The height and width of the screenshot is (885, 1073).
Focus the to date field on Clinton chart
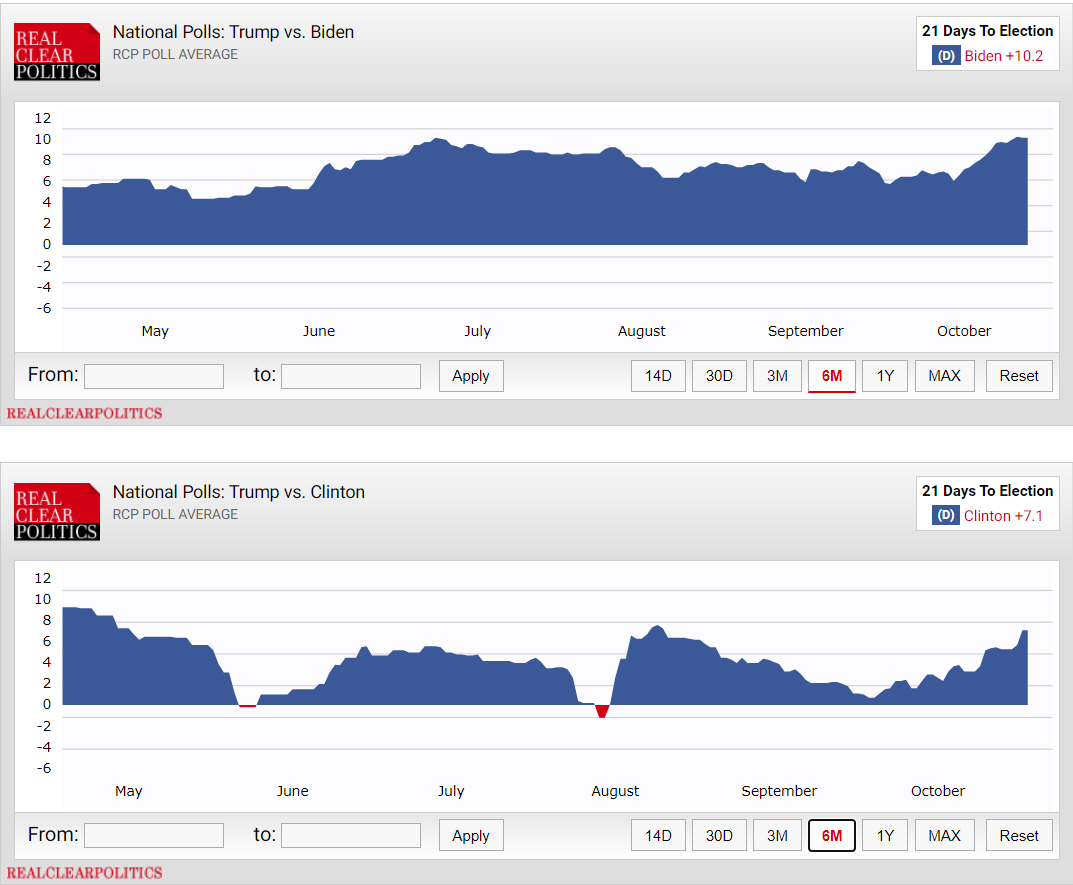click(x=351, y=836)
